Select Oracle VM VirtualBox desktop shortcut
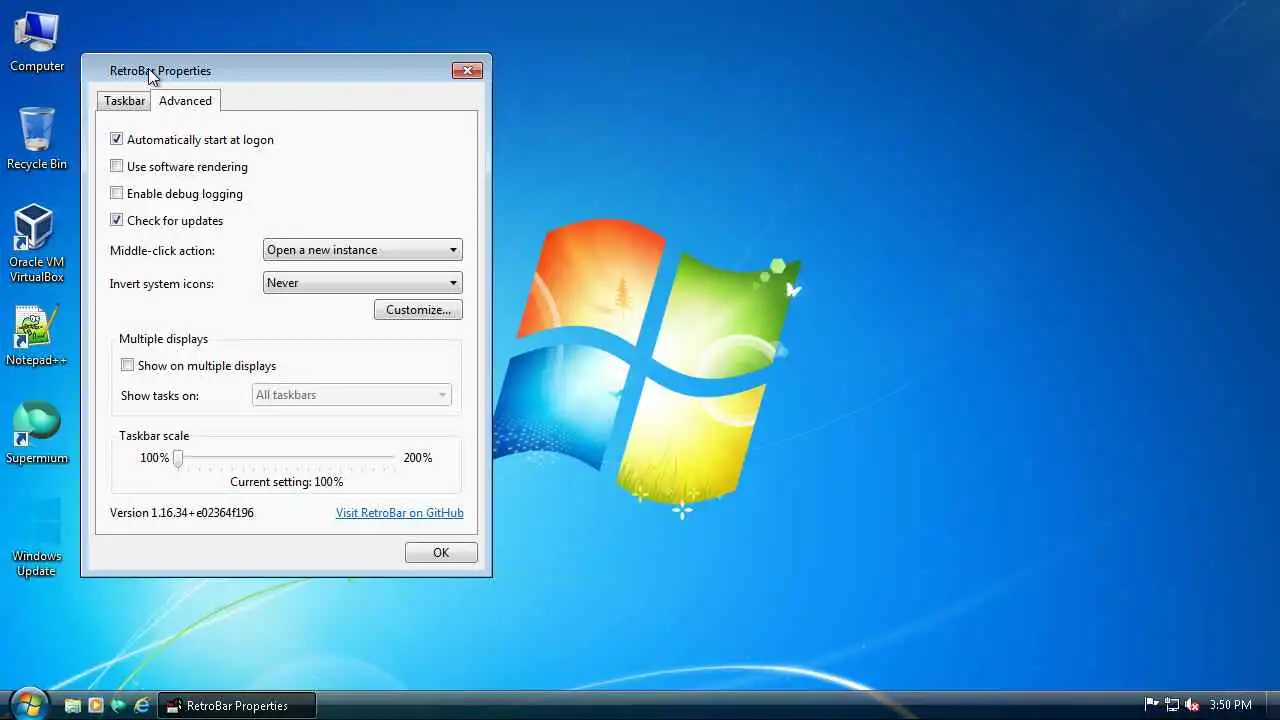This screenshot has height=720, width=1280. click(x=37, y=244)
